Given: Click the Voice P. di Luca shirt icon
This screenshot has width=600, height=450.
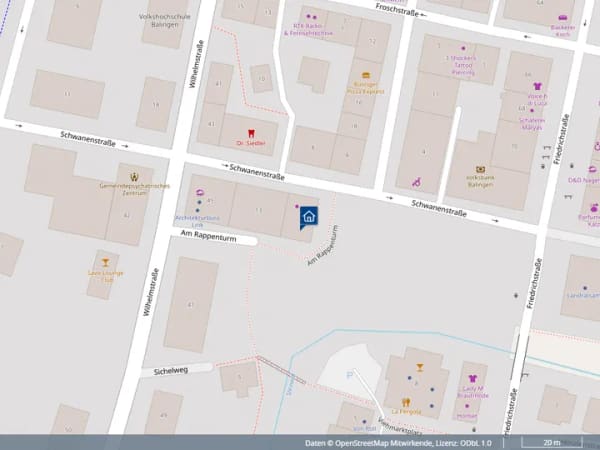Looking at the screenshot, I should point(537,86).
